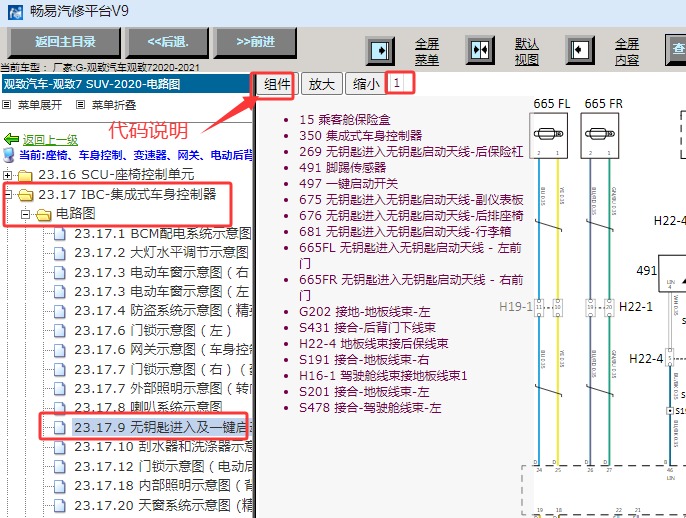Click the >>前进 button
The width and height of the screenshot is (686, 518).
[x=256, y=42]
